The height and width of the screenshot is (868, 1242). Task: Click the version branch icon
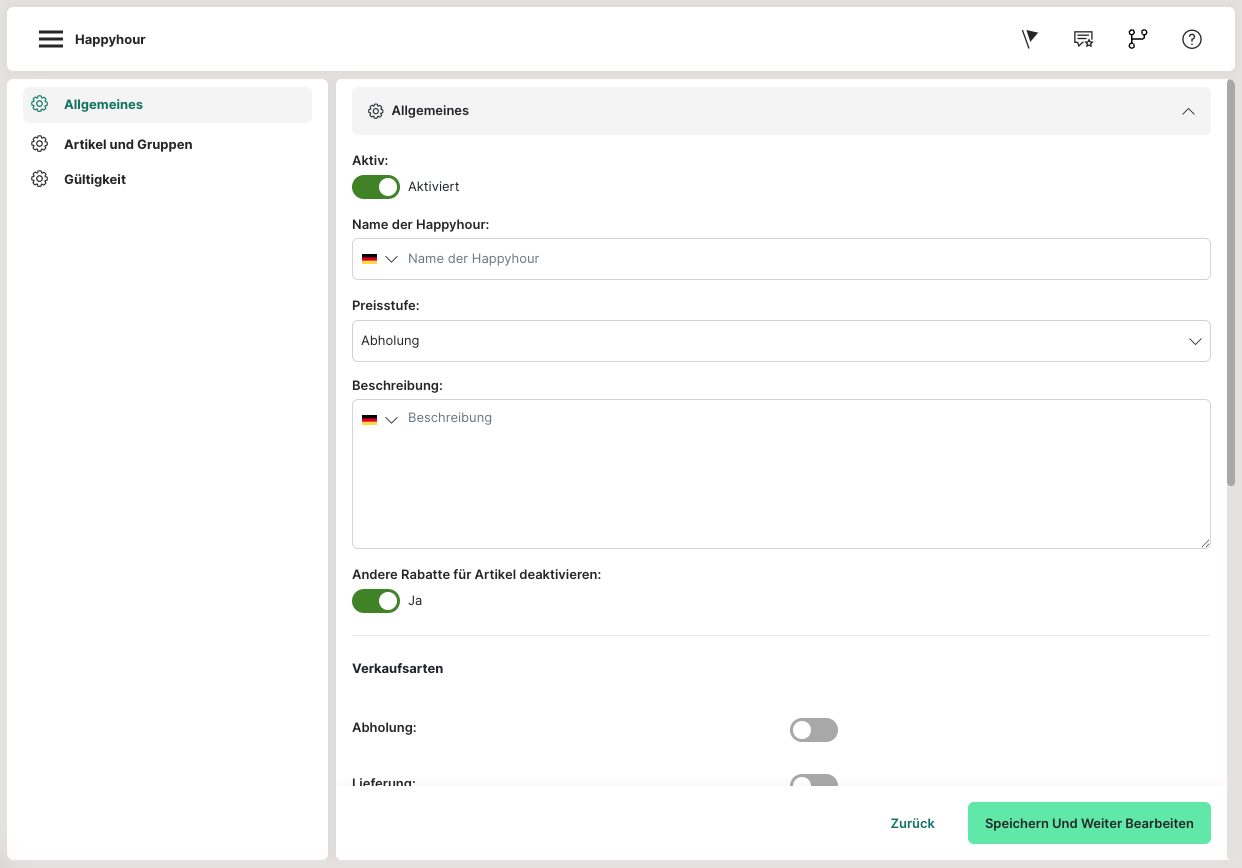1137,39
